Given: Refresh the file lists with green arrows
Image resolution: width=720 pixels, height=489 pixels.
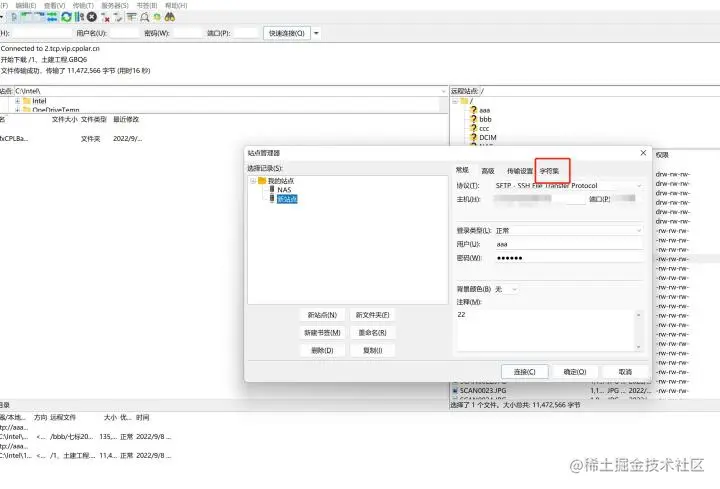Looking at the screenshot, I should [66, 17].
